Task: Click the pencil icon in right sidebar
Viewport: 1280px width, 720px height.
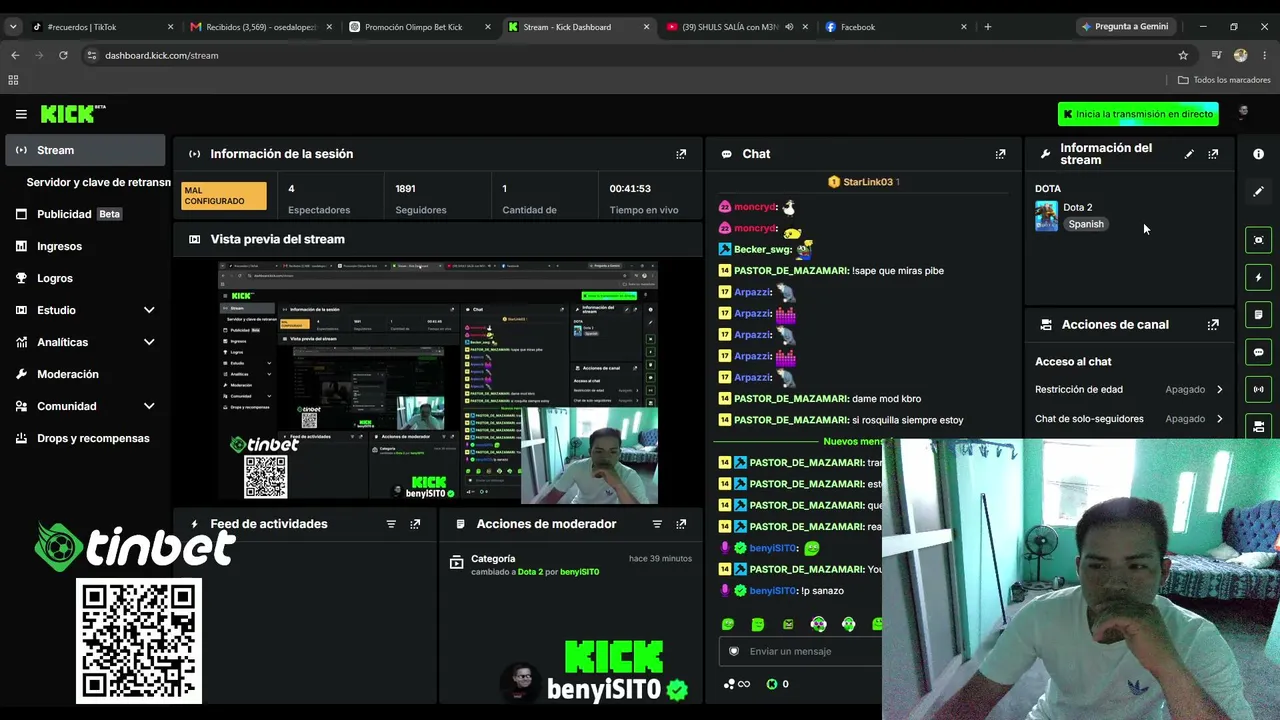Action: point(1258,191)
